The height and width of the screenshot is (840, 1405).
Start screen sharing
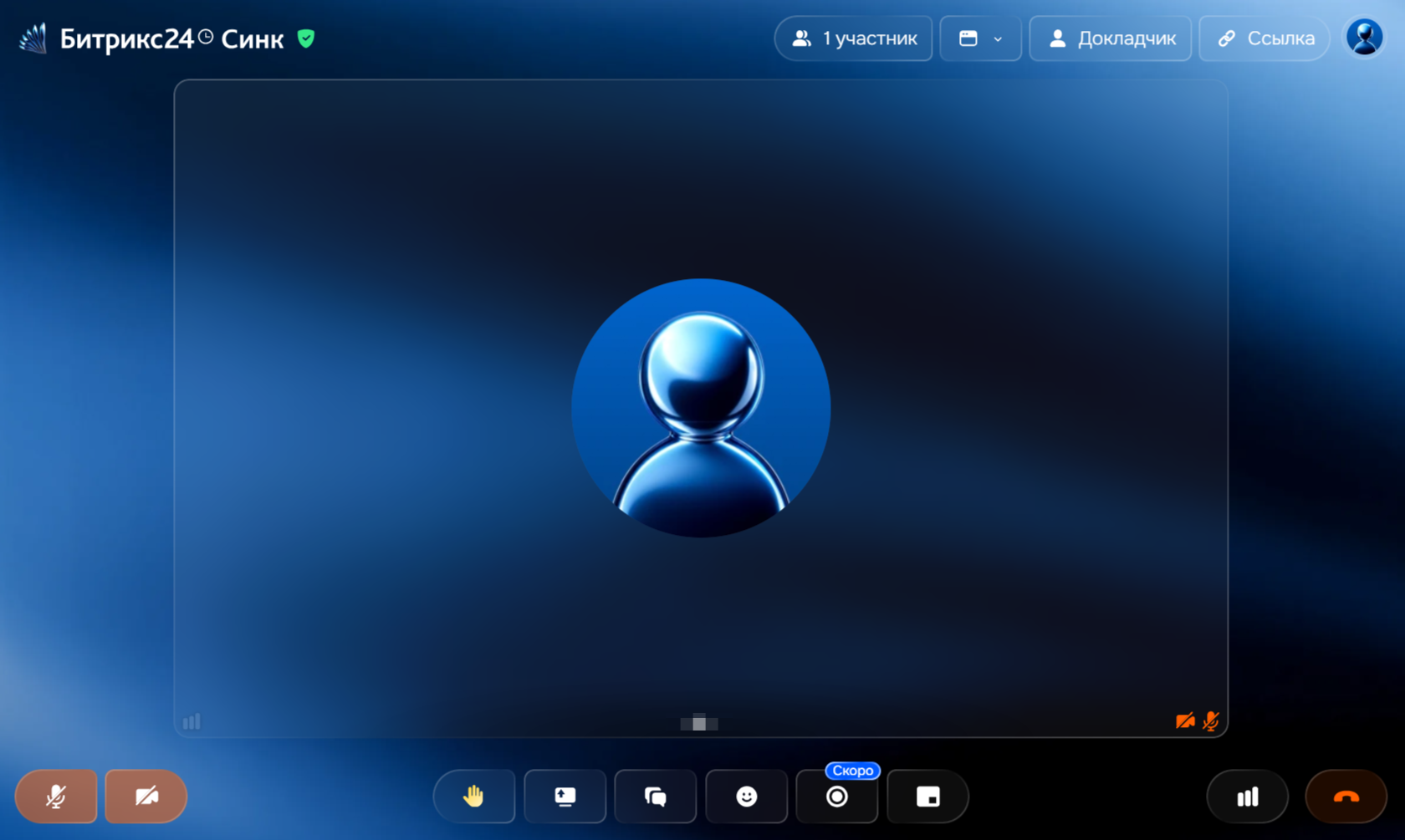click(565, 797)
